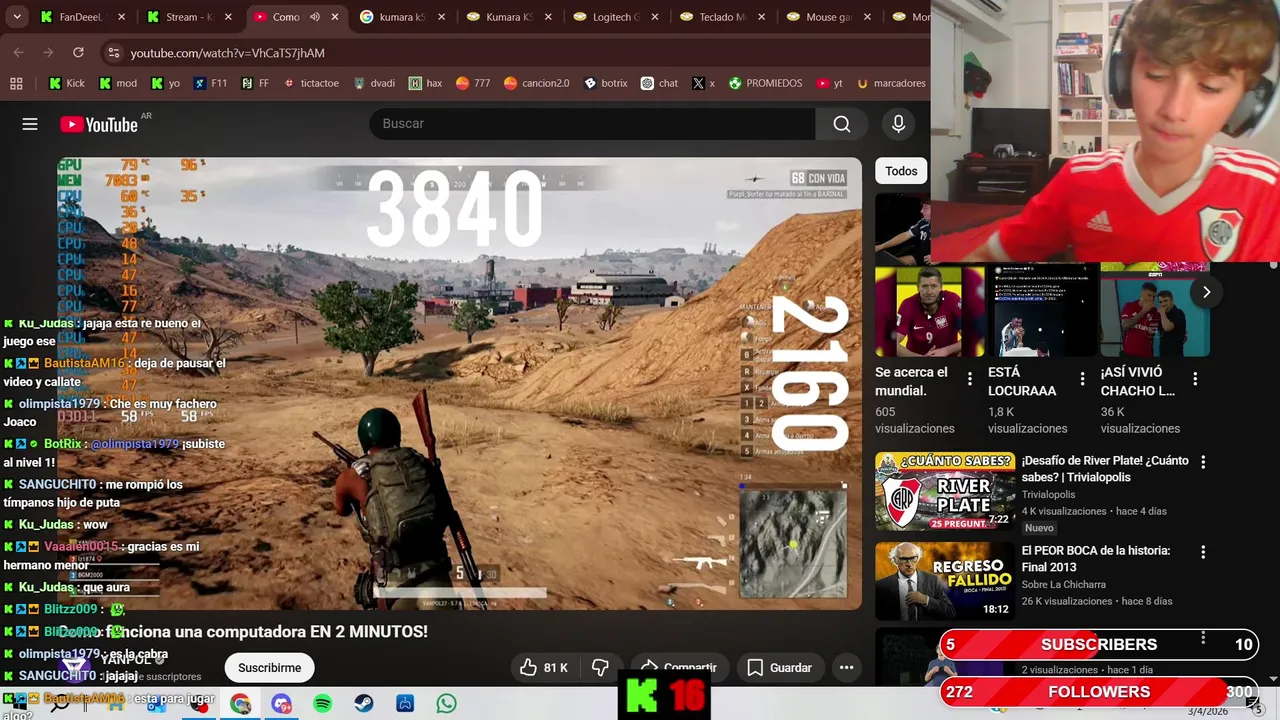Open the Kick bookmark
Image resolution: width=1280 pixels, height=720 pixels.
(67, 83)
